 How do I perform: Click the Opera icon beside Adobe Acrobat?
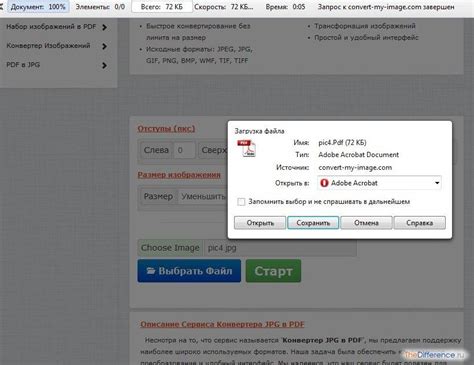[x=324, y=183]
